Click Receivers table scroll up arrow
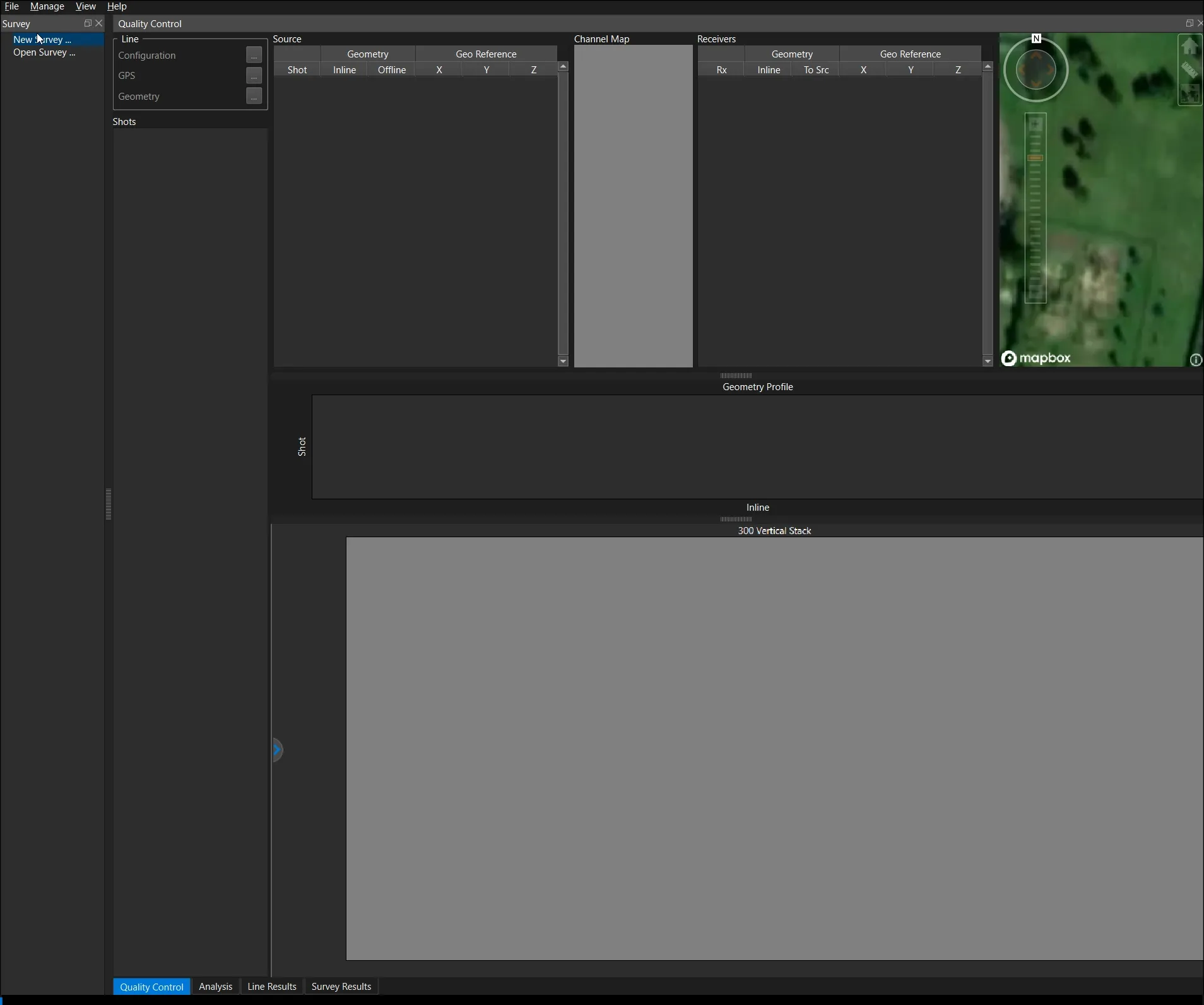This screenshot has width=1204, height=1005. 988,67
